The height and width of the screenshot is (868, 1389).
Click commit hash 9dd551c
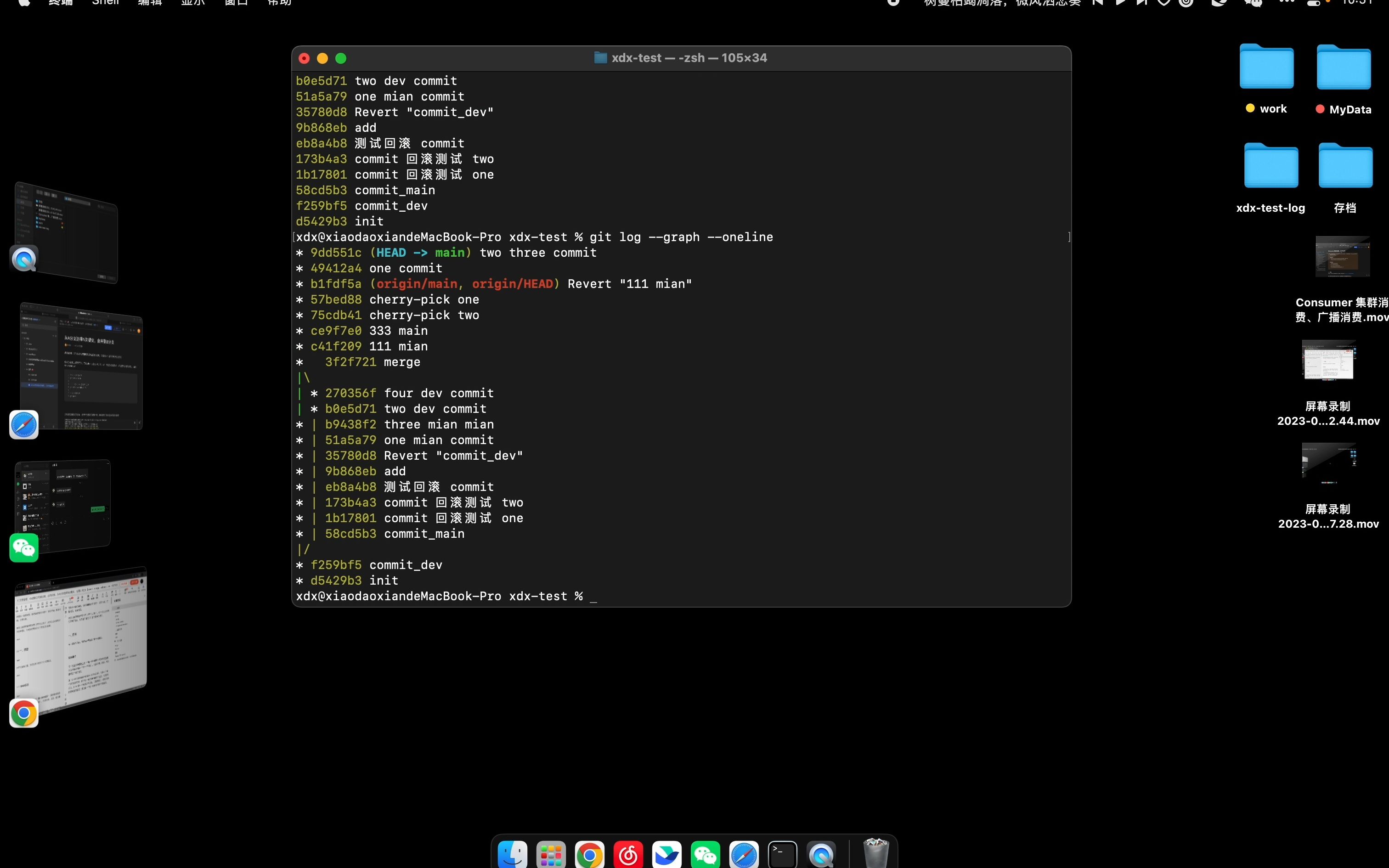coord(336,253)
